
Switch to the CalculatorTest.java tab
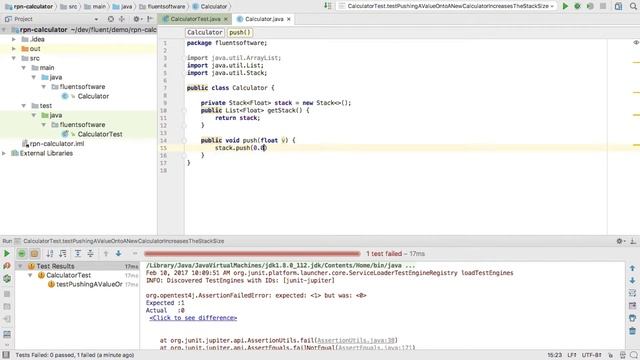coord(195,19)
